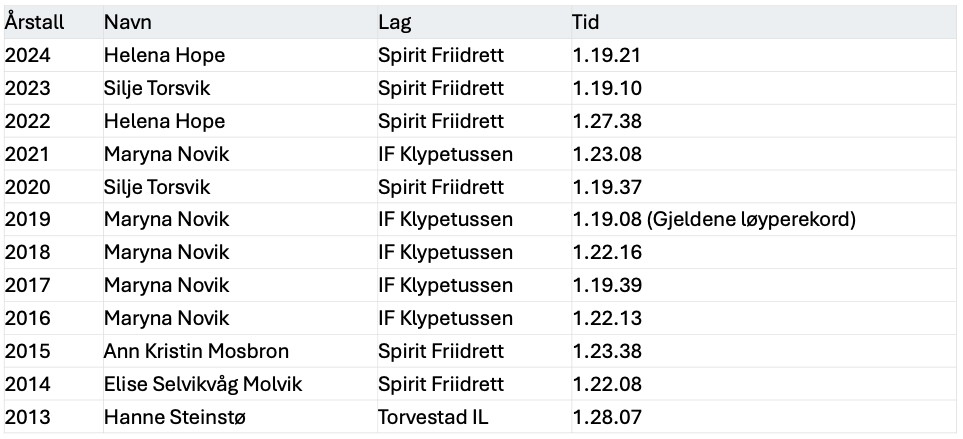Click the Ann Kristin Mosbron name cell
The width and height of the screenshot is (963, 439).
click(x=240, y=351)
